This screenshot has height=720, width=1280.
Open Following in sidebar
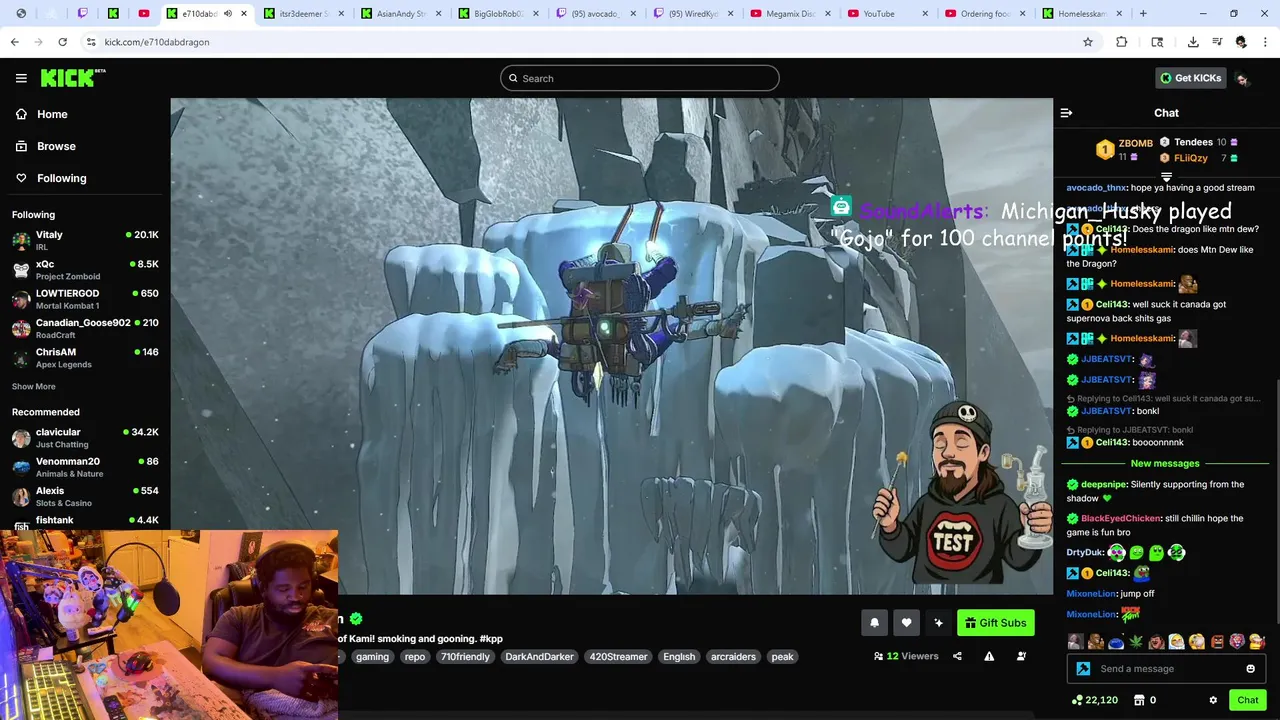[61, 178]
